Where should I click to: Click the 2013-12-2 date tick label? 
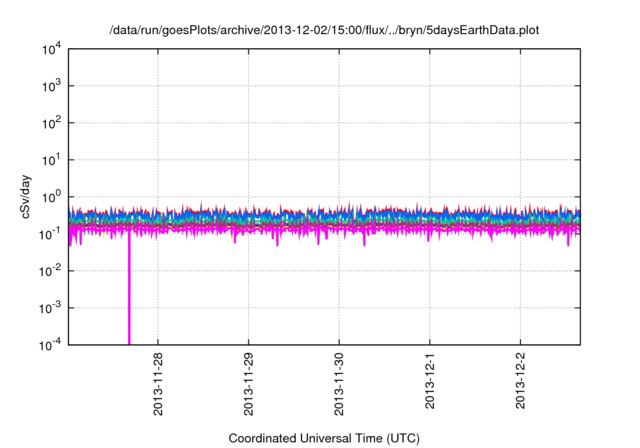[x=520, y=381]
